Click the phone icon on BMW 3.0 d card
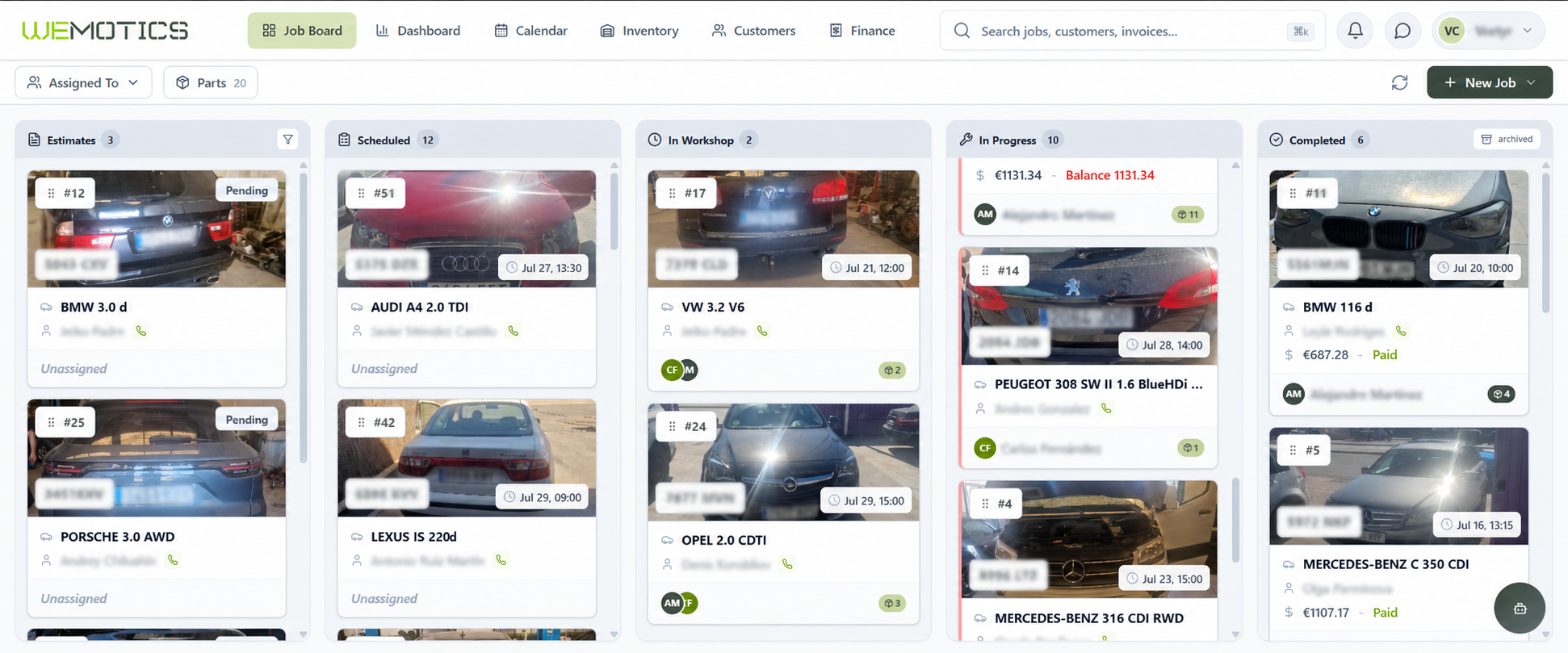 pyautogui.click(x=141, y=331)
